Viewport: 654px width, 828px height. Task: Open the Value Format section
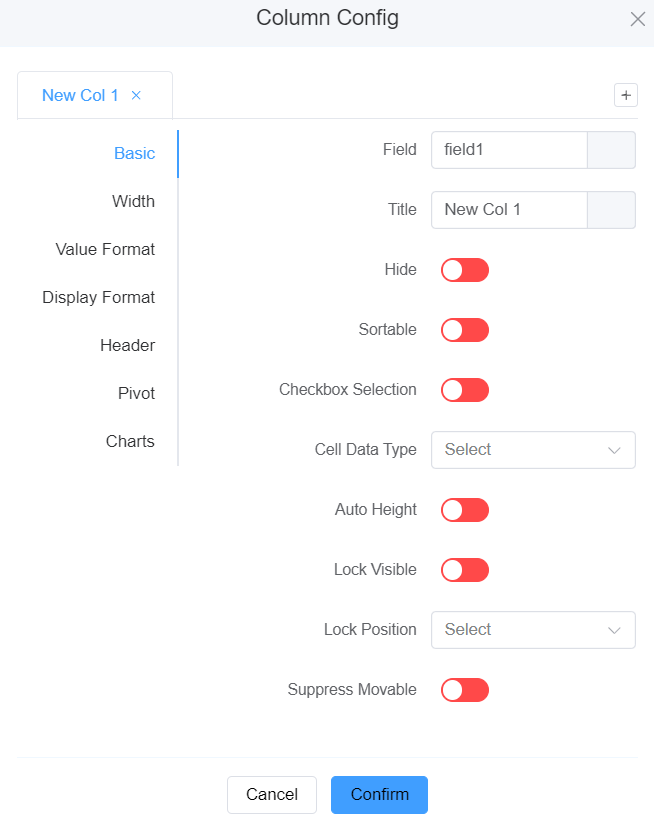[105, 250]
